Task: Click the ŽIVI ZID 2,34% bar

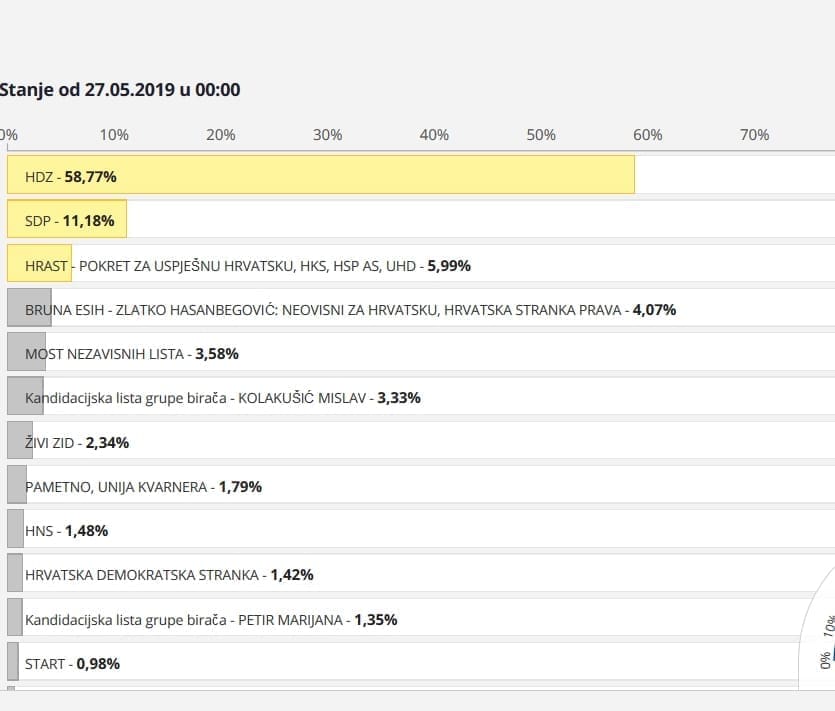Action: tap(76, 442)
